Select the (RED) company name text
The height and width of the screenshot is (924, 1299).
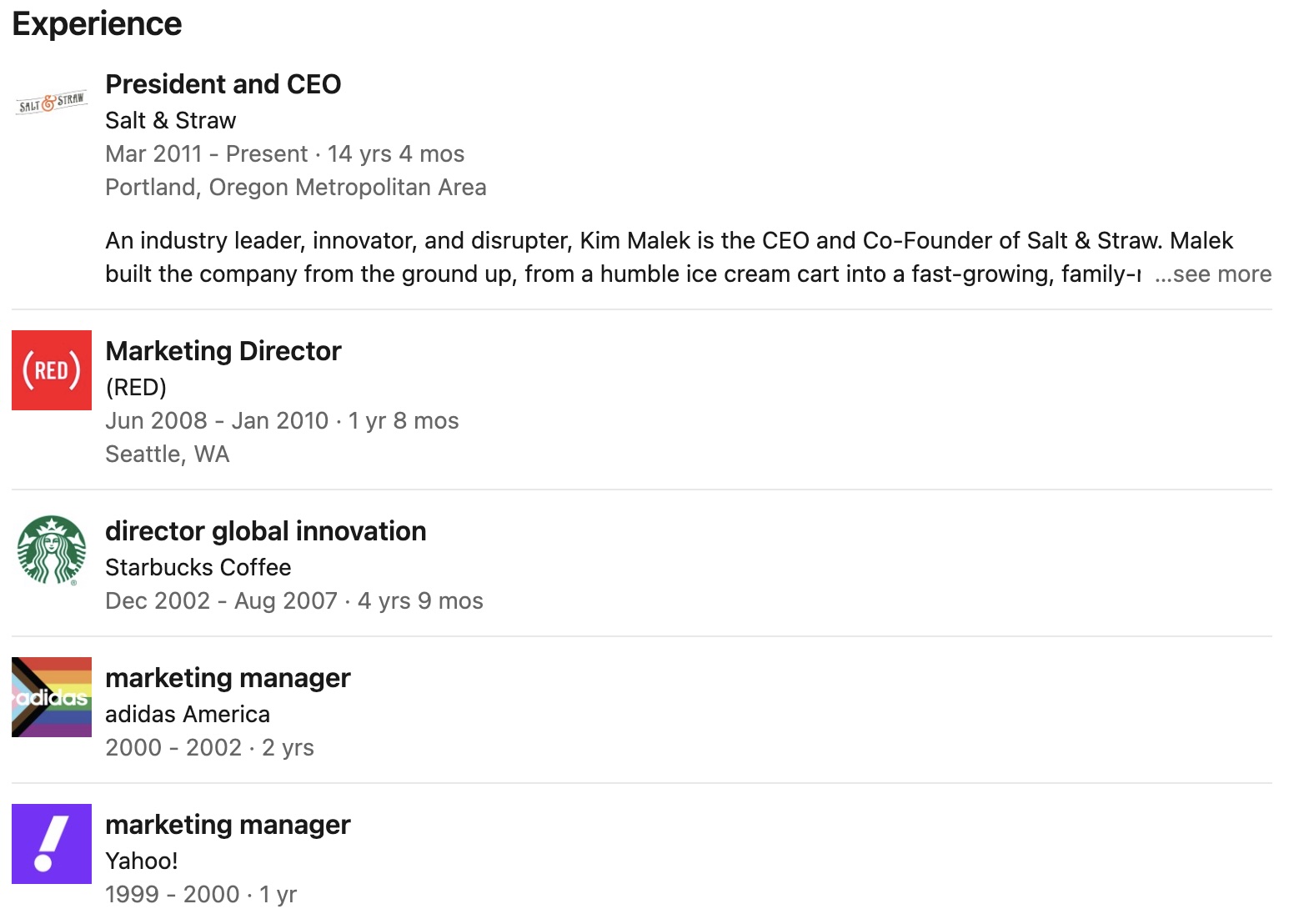tap(136, 388)
